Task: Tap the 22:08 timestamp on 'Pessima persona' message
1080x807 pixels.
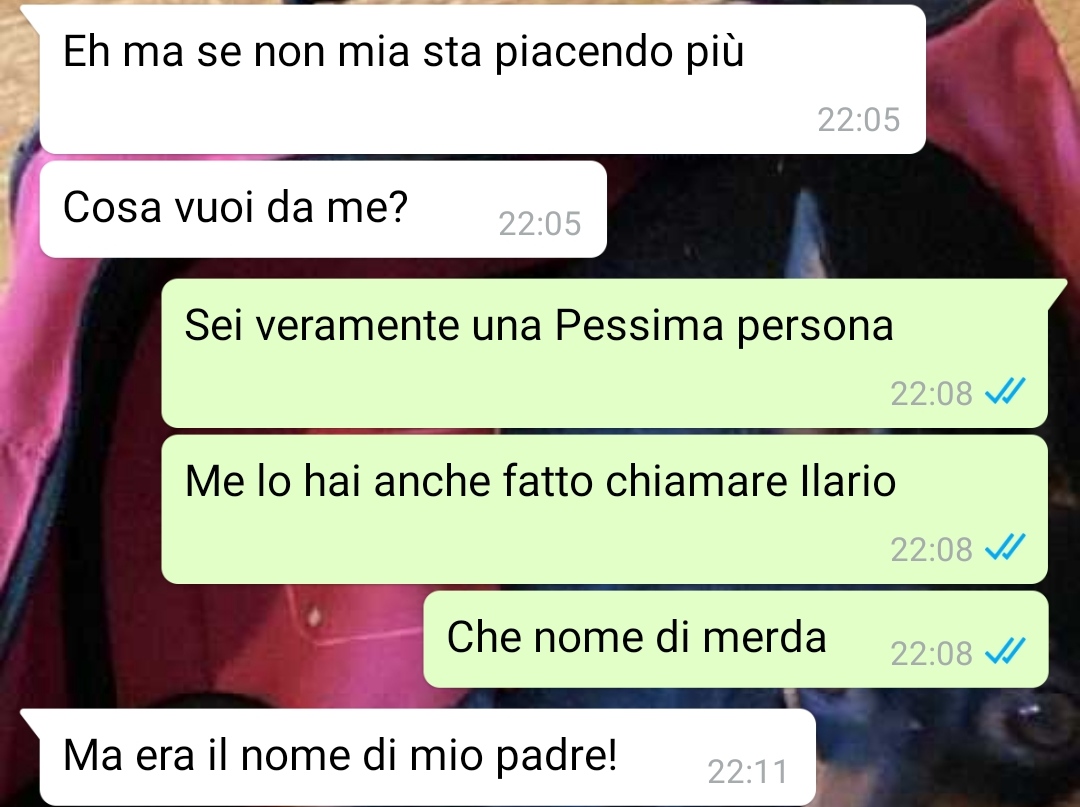Action: click(931, 394)
